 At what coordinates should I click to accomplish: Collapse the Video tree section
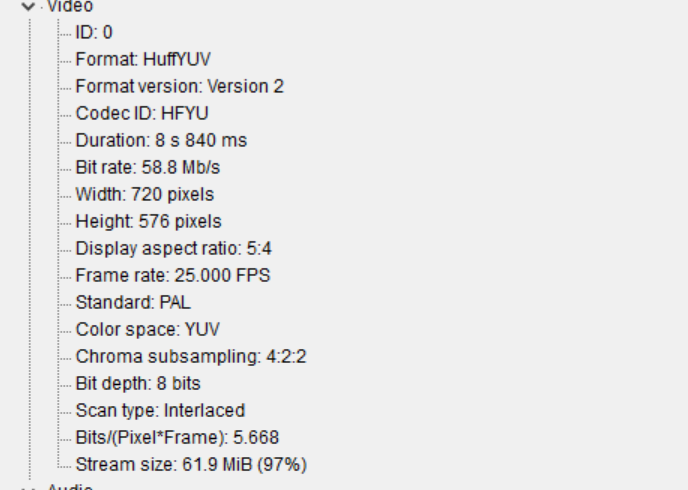pos(28,6)
